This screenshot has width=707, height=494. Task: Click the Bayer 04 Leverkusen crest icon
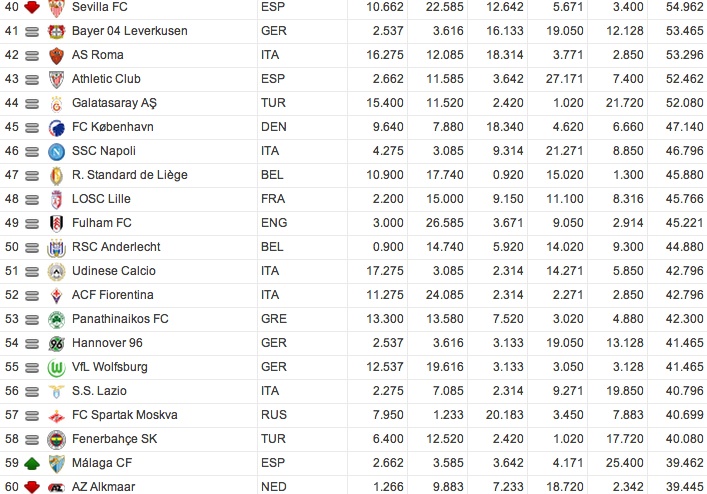tap(57, 31)
